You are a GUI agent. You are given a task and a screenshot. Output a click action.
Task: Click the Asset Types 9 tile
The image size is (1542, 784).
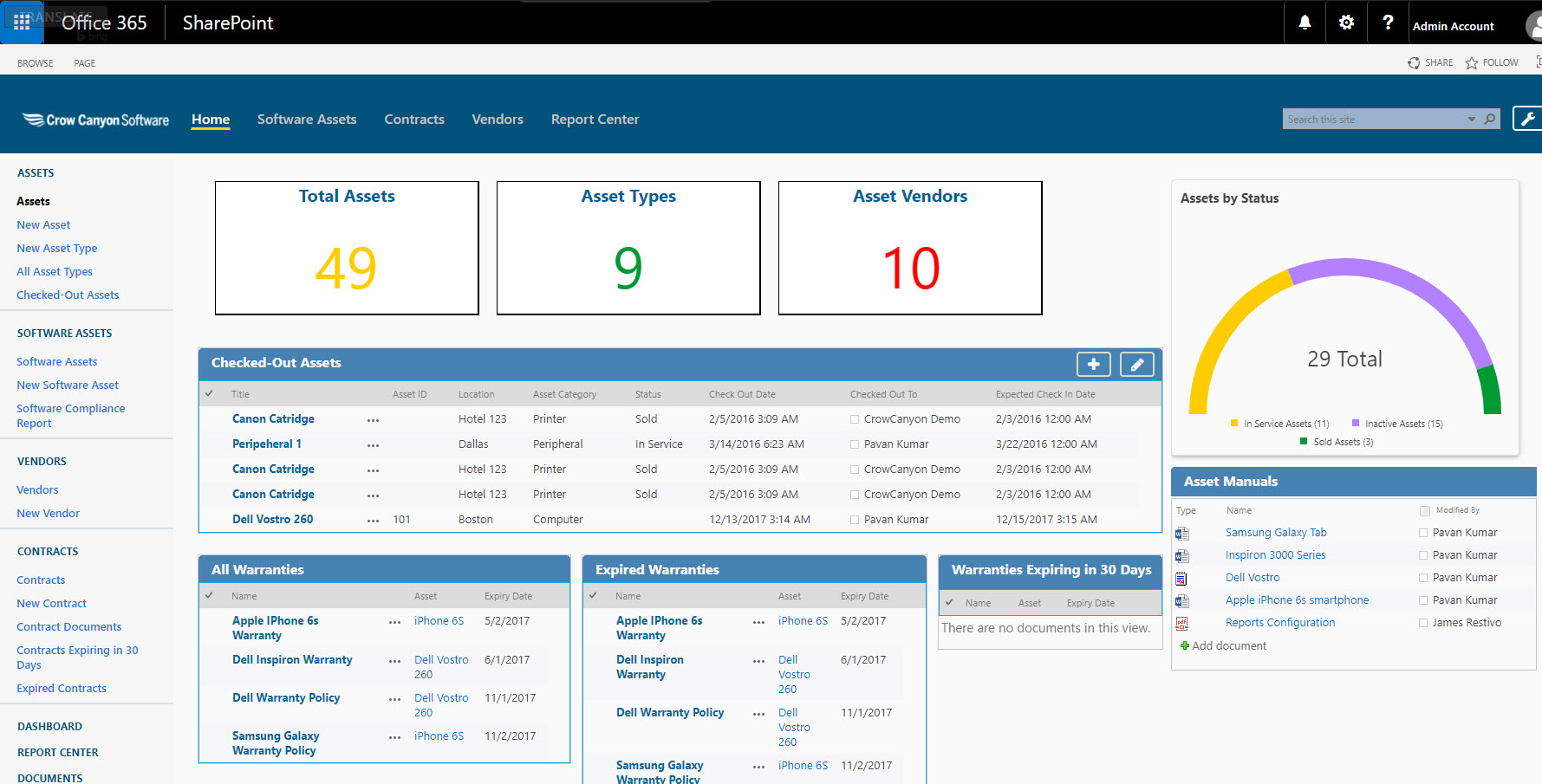628,248
